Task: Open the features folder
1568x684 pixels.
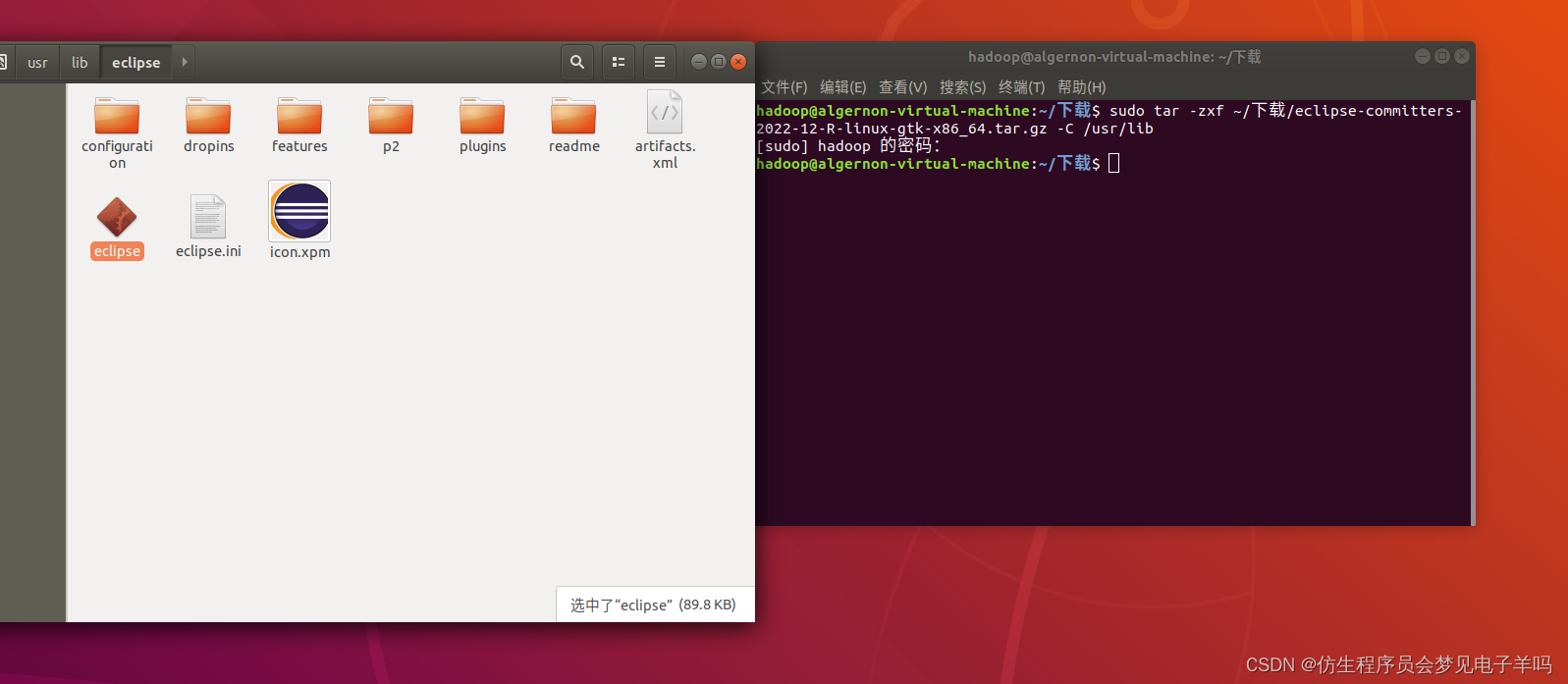Action: click(x=299, y=116)
